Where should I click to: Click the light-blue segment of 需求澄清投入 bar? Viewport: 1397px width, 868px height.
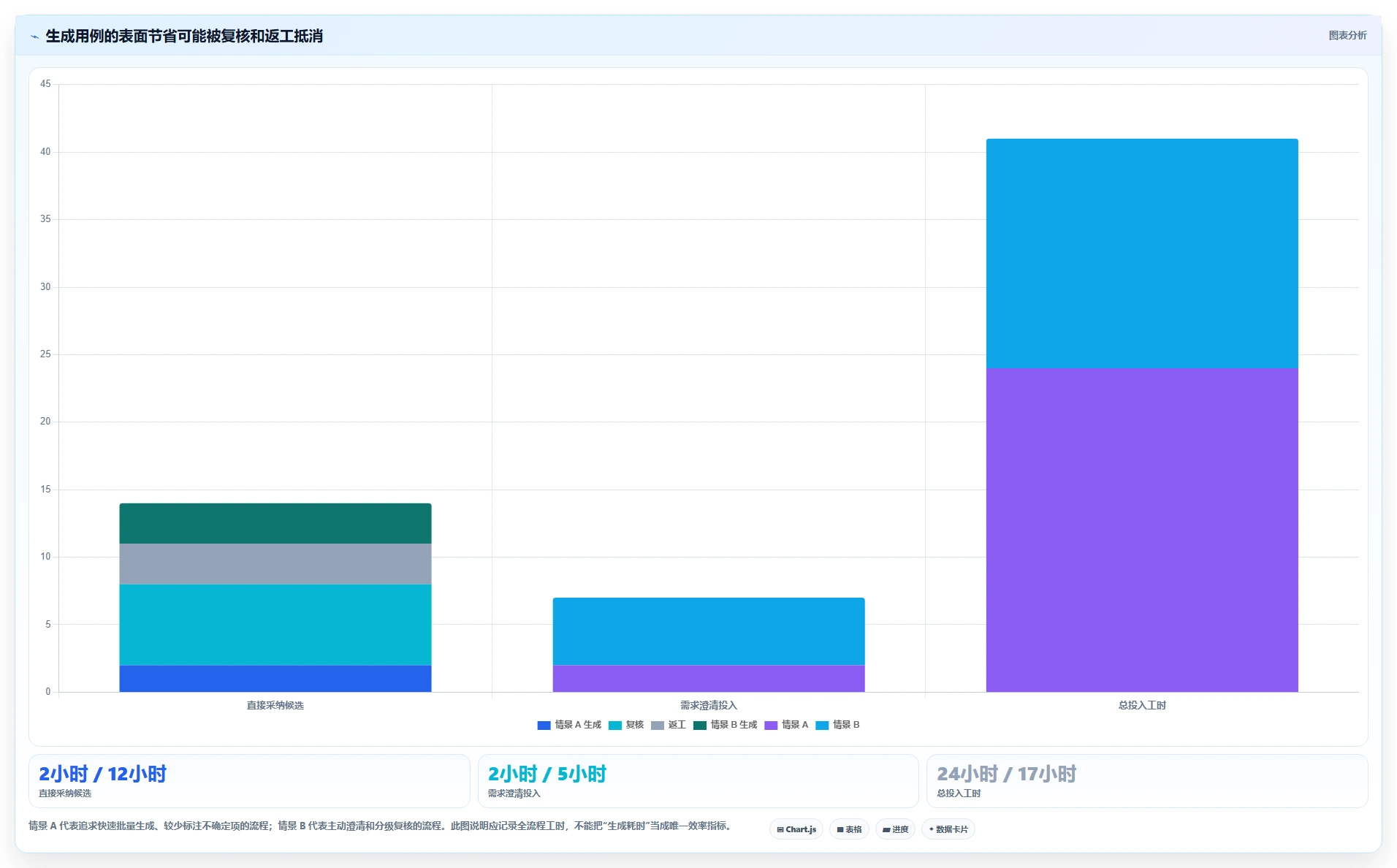[709, 631]
